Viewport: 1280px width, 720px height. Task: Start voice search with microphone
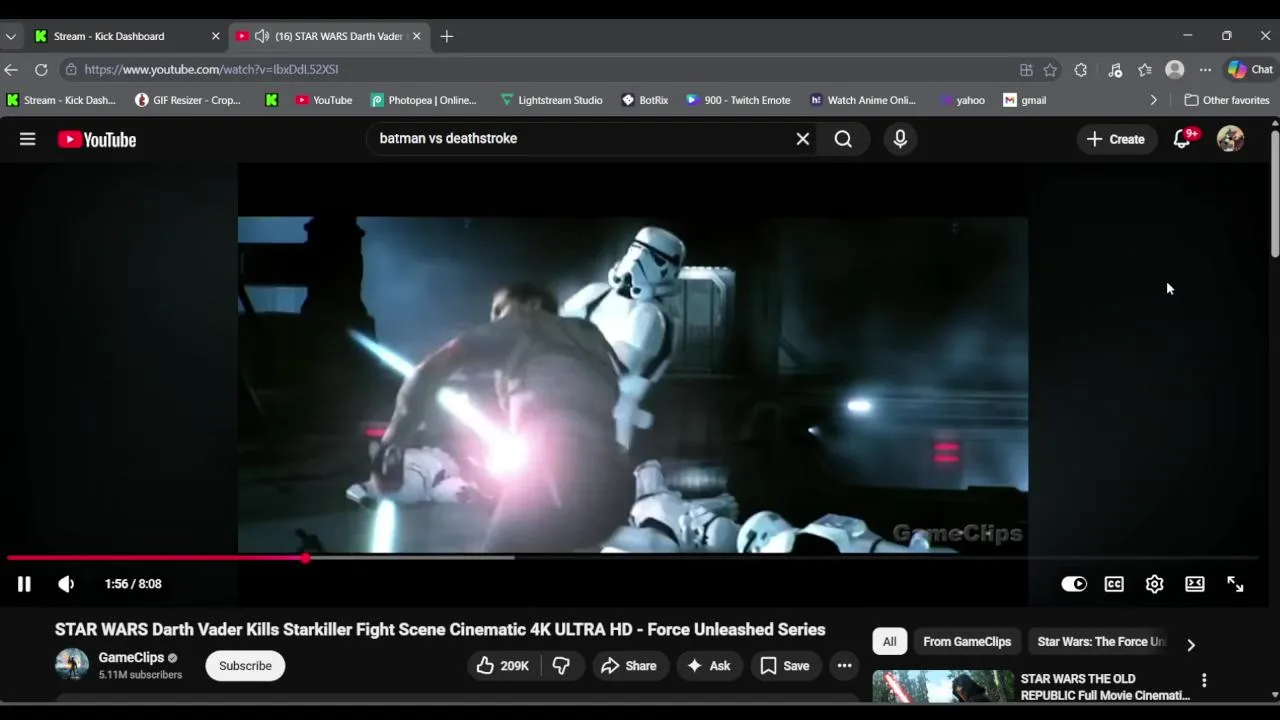(900, 139)
